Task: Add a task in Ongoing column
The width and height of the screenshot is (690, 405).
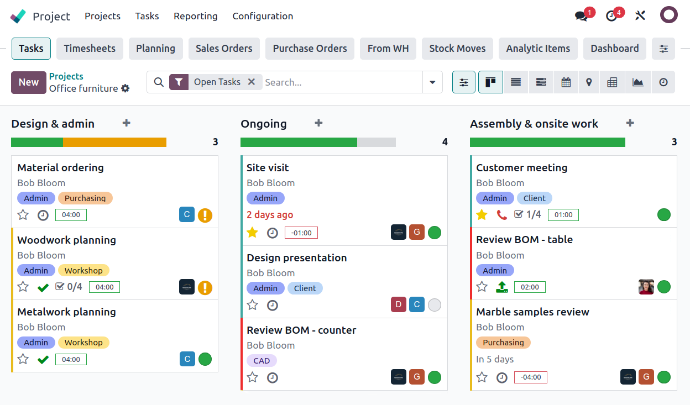Action: pyautogui.click(x=318, y=123)
